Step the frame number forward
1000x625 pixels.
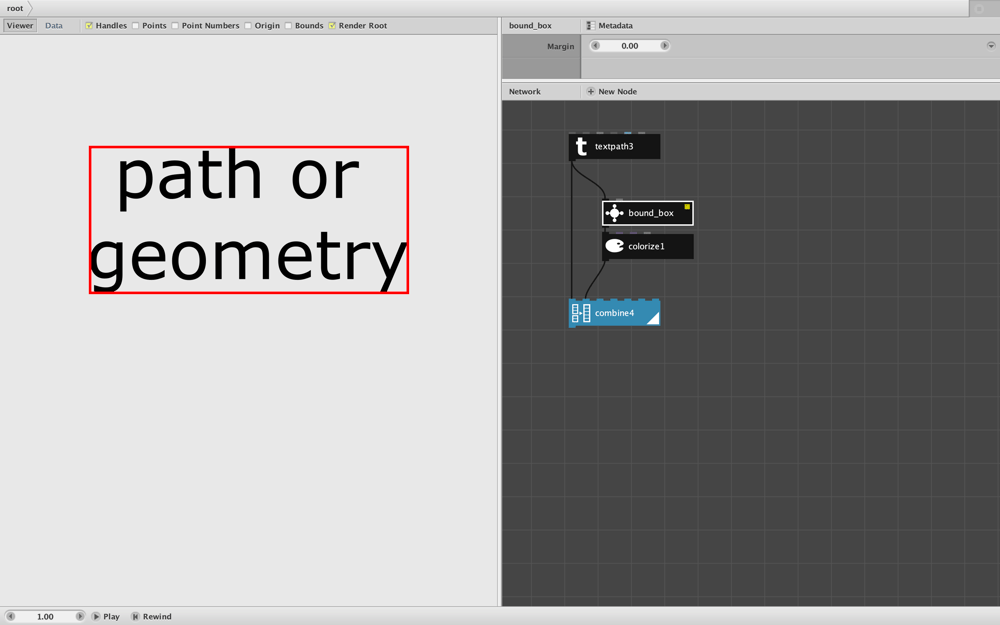(80, 617)
